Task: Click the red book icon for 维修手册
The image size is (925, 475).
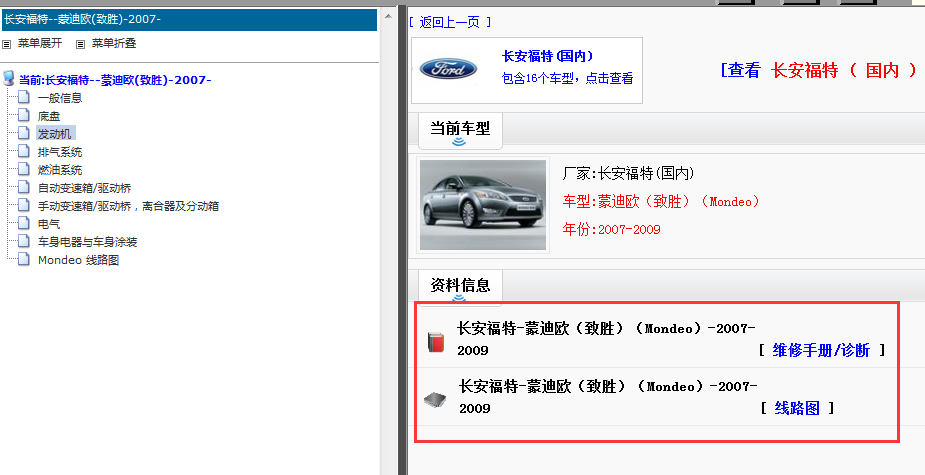Action: [x=435, y=342]
